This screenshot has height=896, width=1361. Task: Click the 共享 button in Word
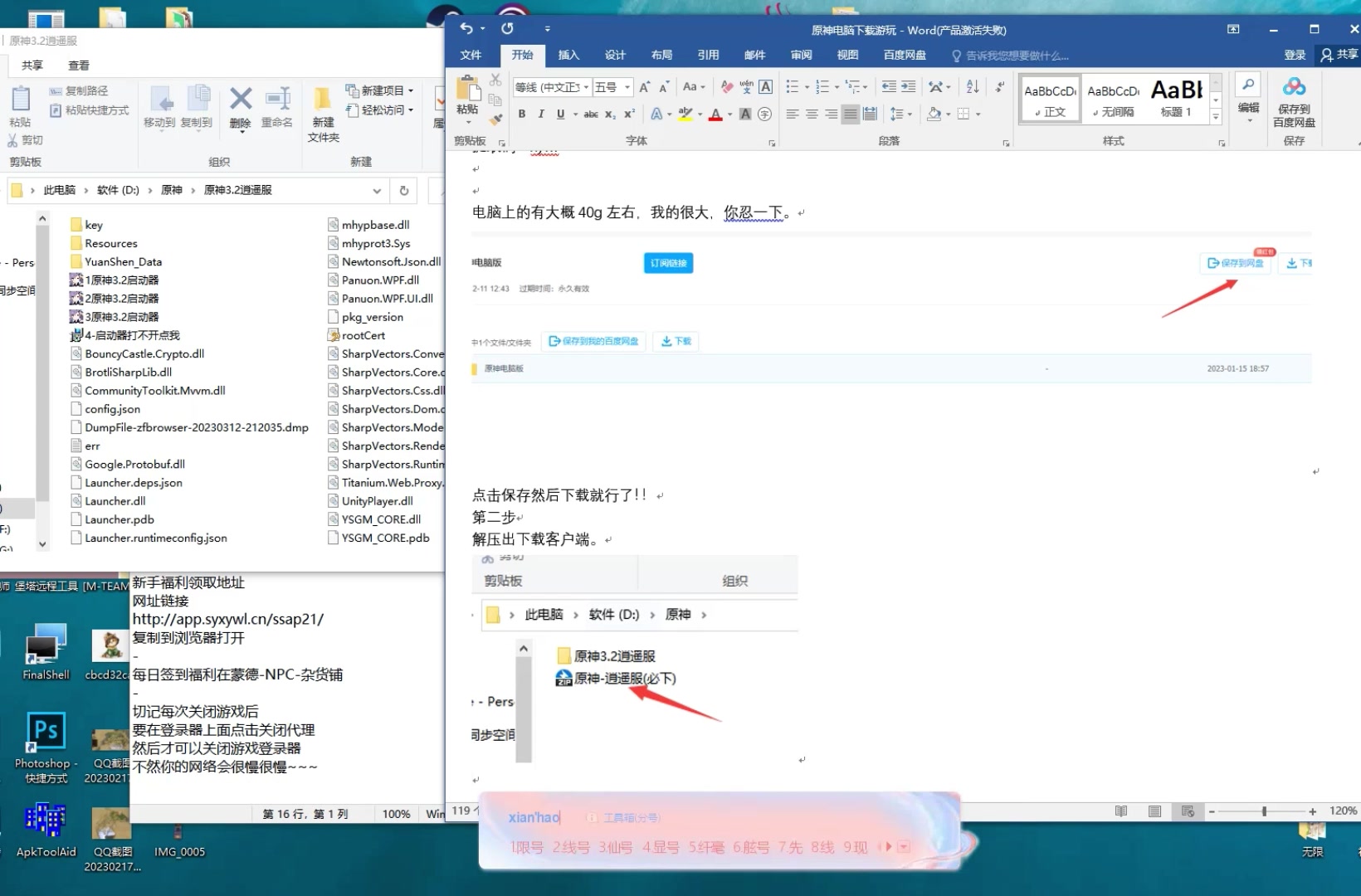point(1339,55)
